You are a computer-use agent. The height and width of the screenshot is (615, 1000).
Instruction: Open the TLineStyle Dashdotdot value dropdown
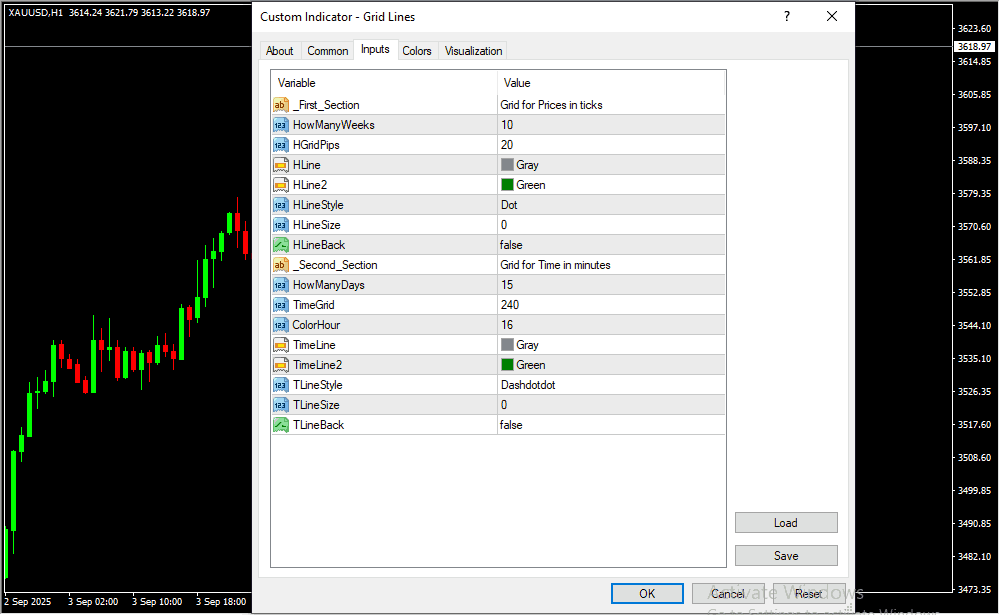coord(610,385)
